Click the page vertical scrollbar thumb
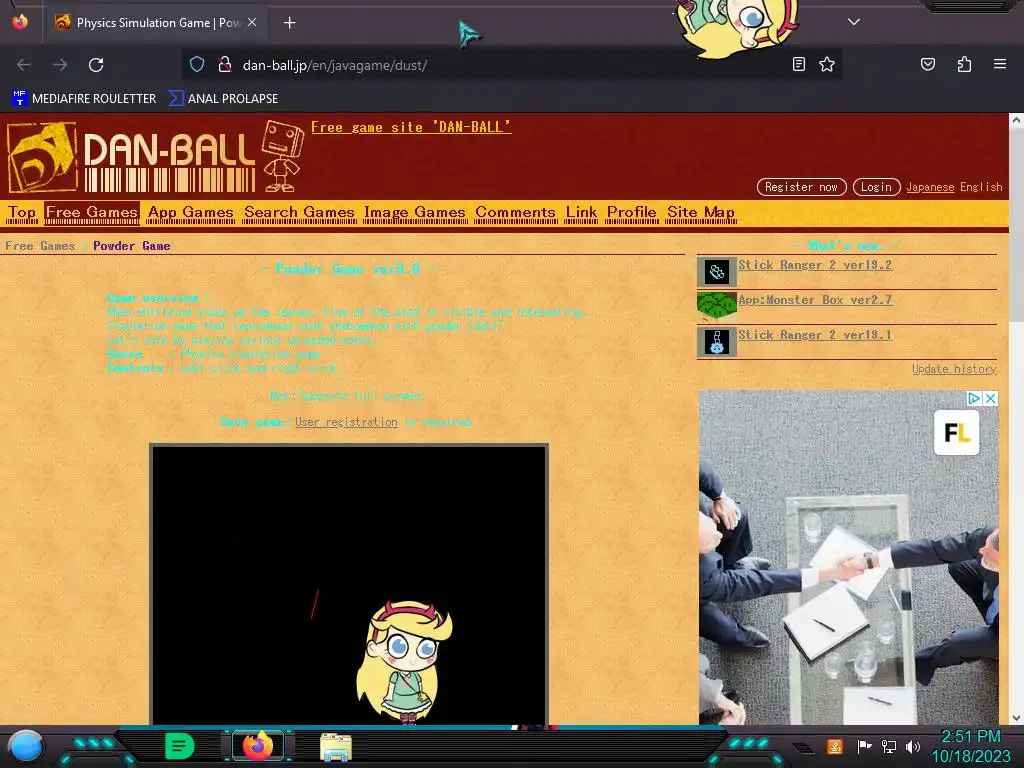 1016,225
